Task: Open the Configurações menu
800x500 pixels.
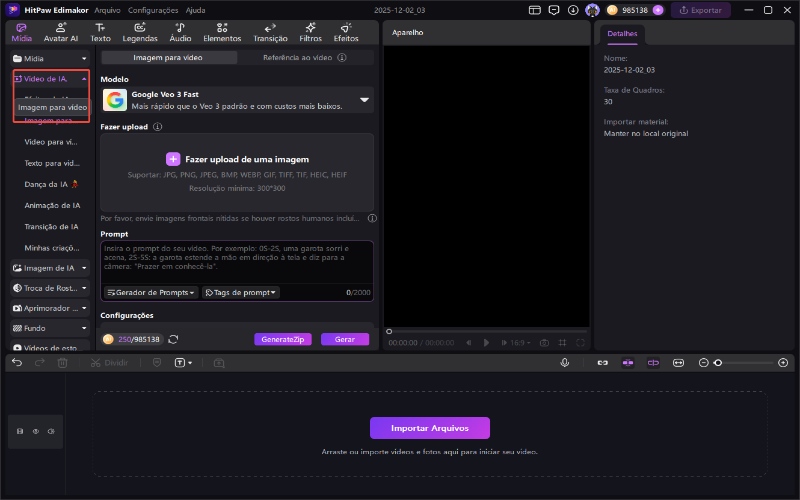Action: (x=152, y=9)
